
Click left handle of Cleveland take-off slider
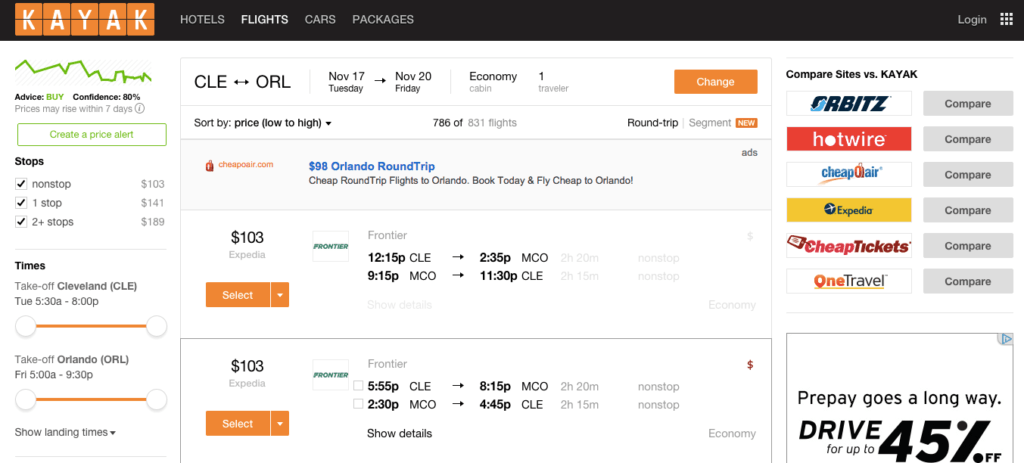click(x=25, y=326)
